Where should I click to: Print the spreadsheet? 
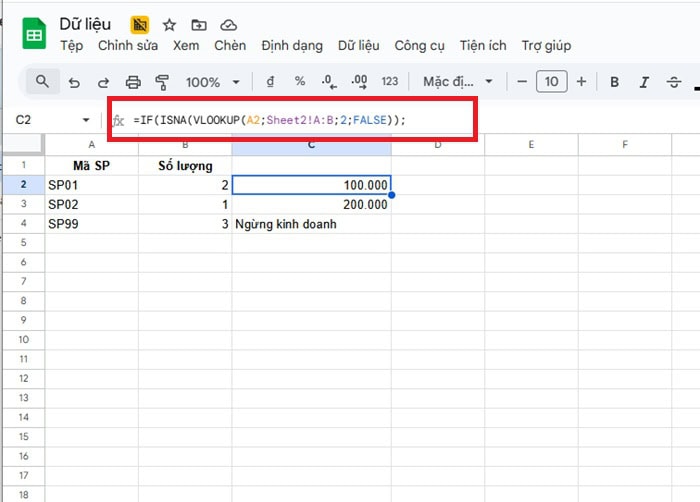(x=133, y=82)
